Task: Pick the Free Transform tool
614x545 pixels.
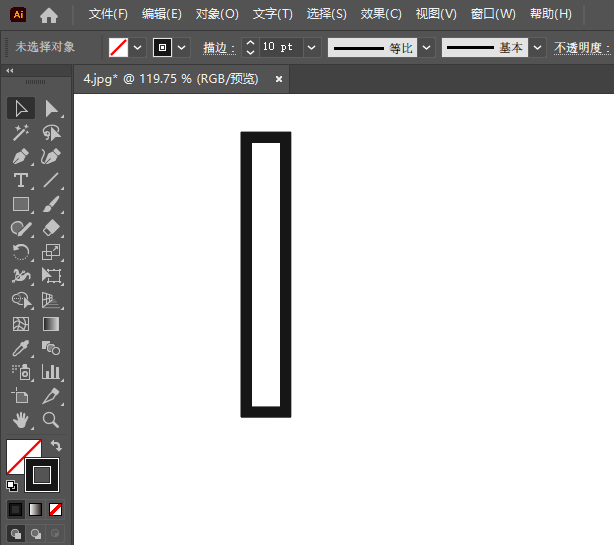Action: pos(51,276)
